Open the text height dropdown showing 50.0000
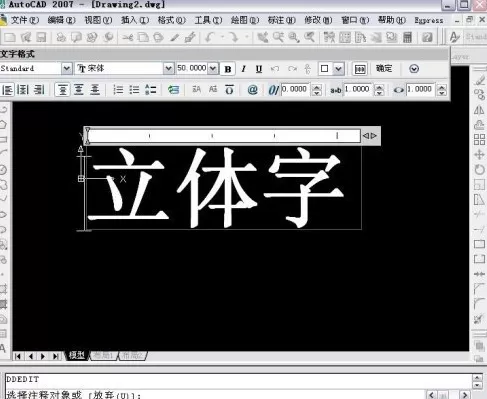Image resolution: width=487 pixels, height=399 pixels. coord(213,69)
